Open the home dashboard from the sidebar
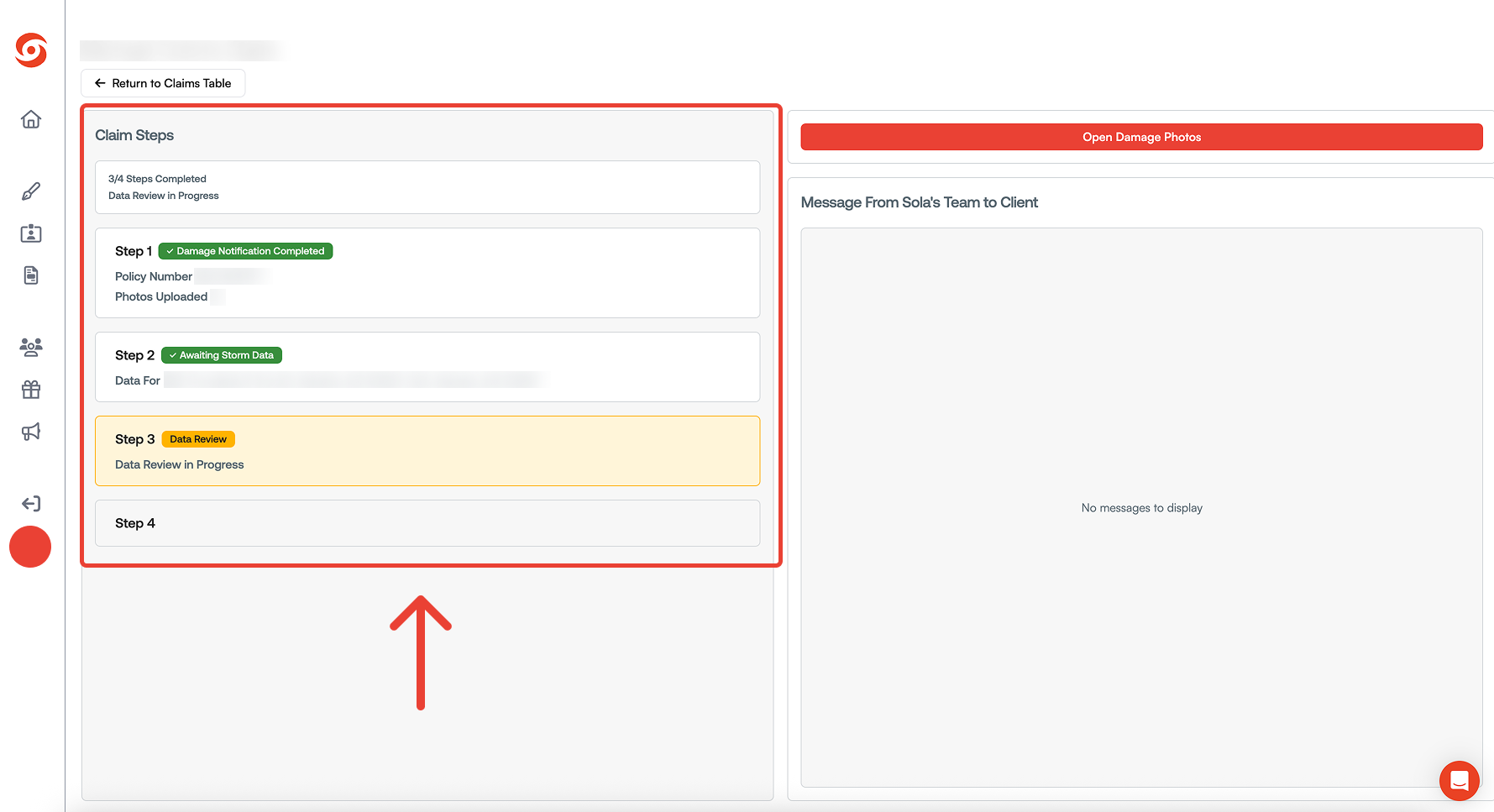1494x812 pixels. [30, 119]
